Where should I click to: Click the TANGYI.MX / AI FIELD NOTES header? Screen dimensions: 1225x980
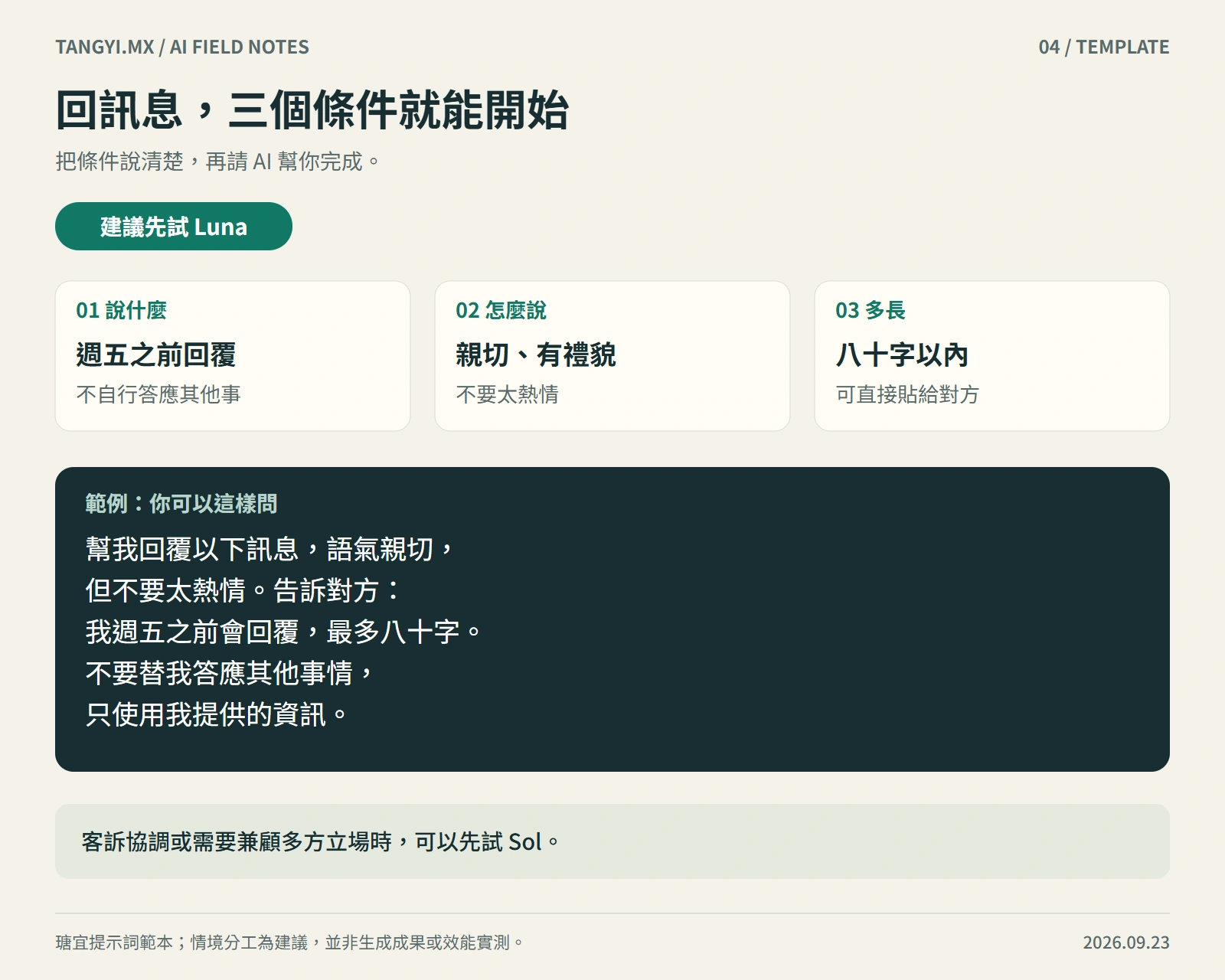tap(182, 47)
